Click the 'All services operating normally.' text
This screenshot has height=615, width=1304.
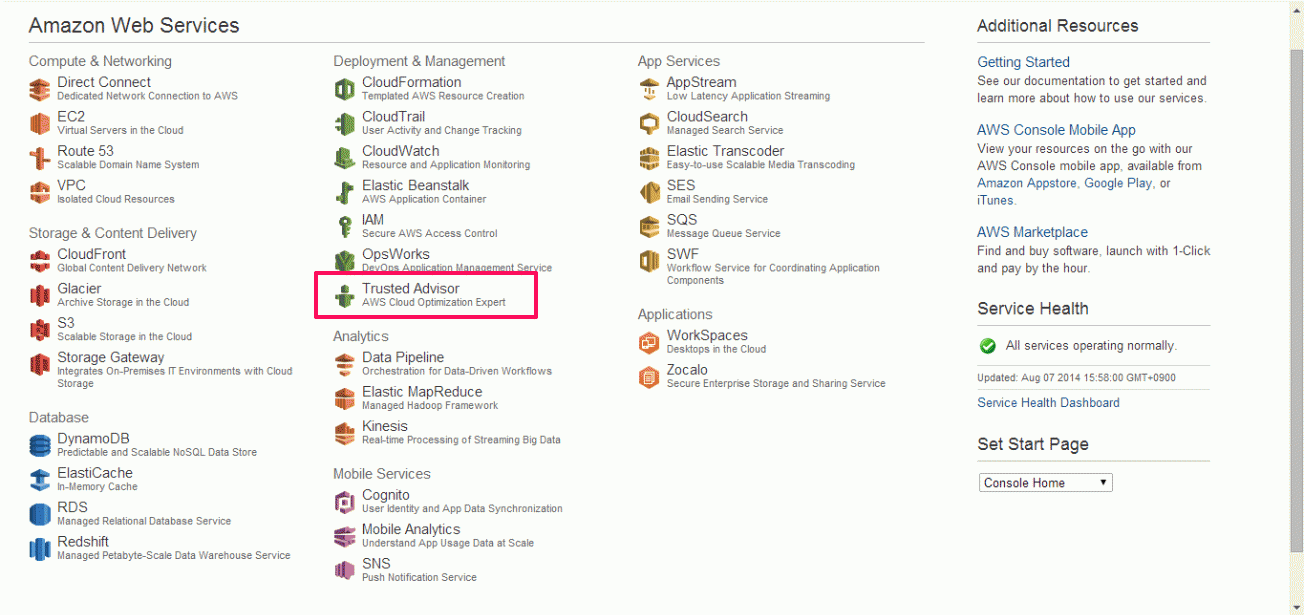click(x=1091, y=346)
